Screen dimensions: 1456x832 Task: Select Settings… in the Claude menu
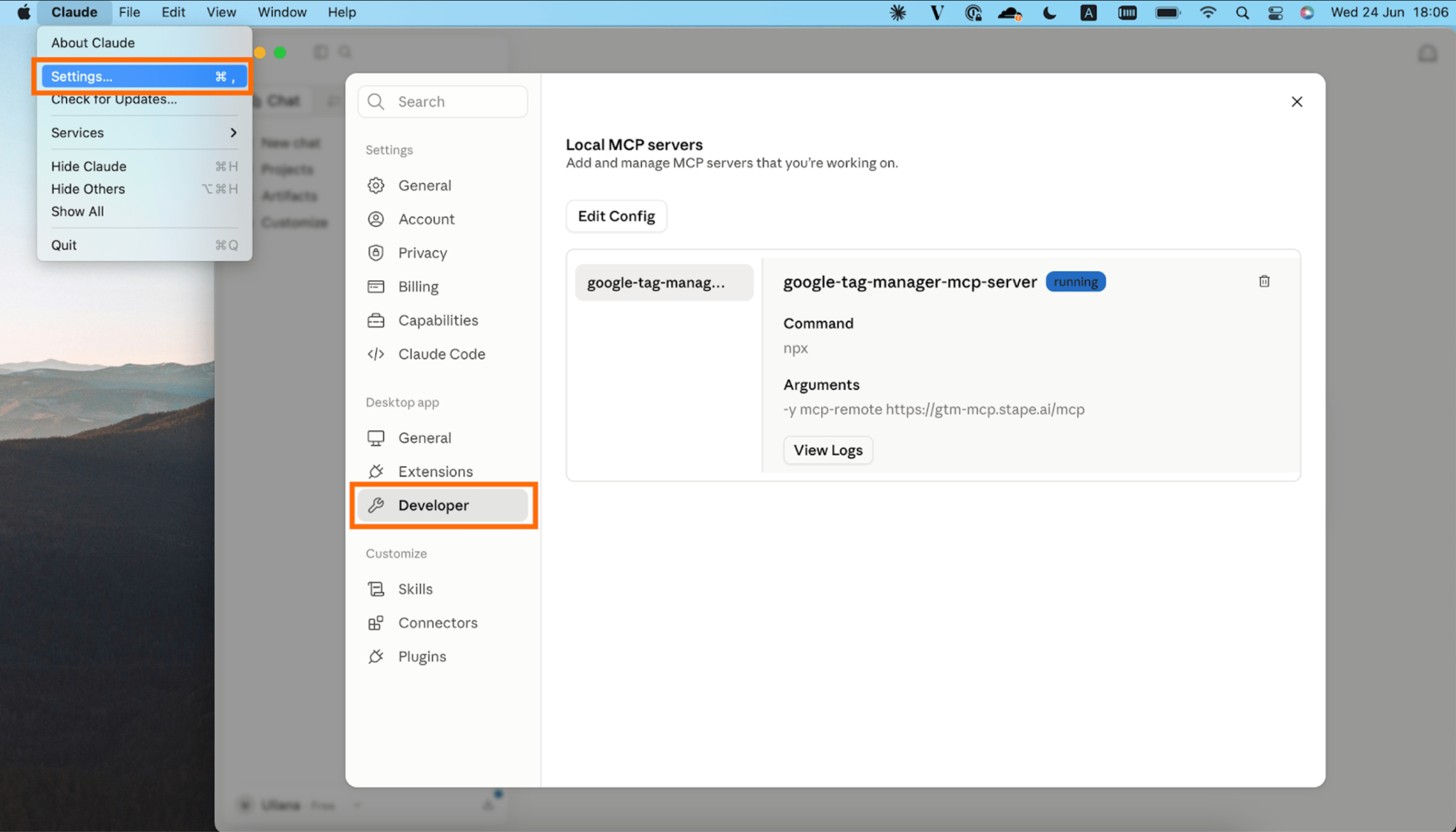(144, 76)
